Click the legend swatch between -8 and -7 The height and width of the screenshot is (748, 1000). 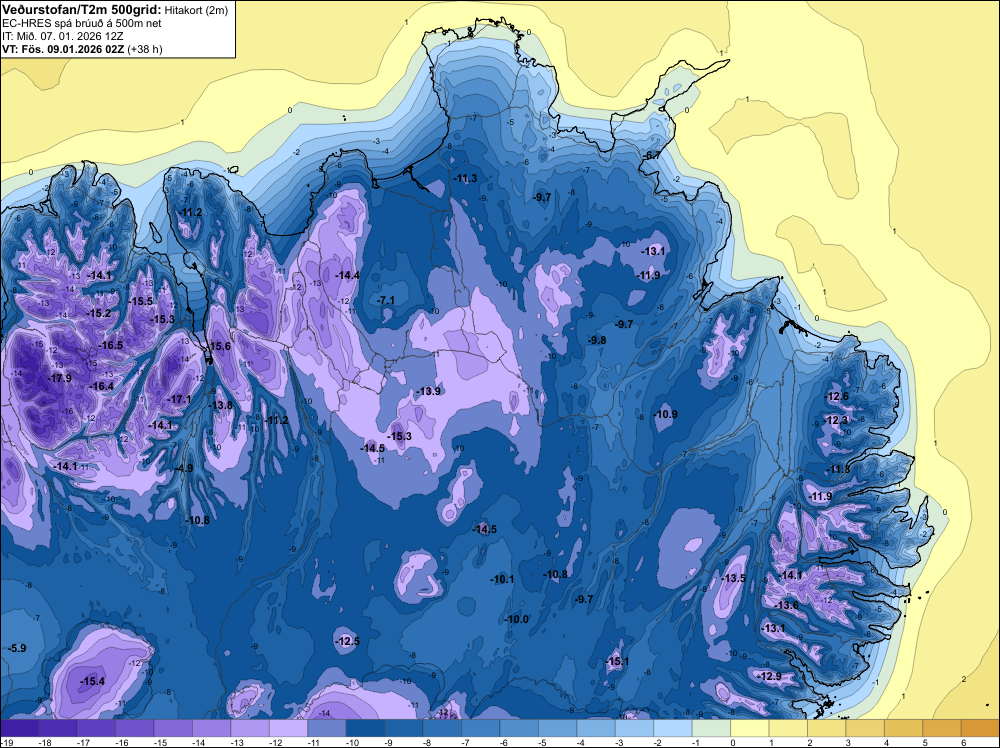[x=442, y=728]
